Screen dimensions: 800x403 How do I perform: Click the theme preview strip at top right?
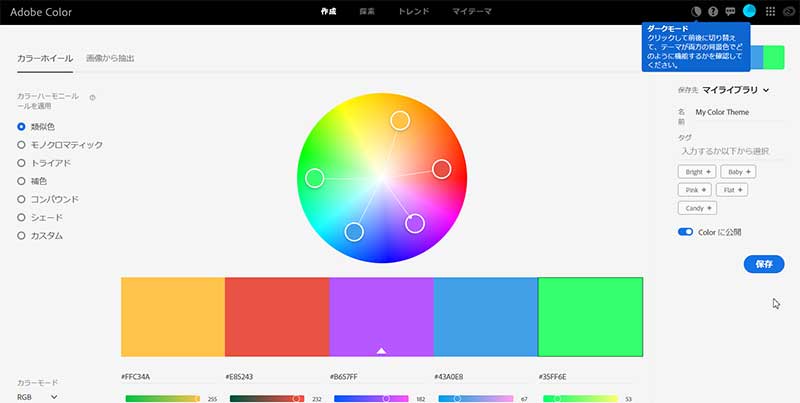click(767, 57)
